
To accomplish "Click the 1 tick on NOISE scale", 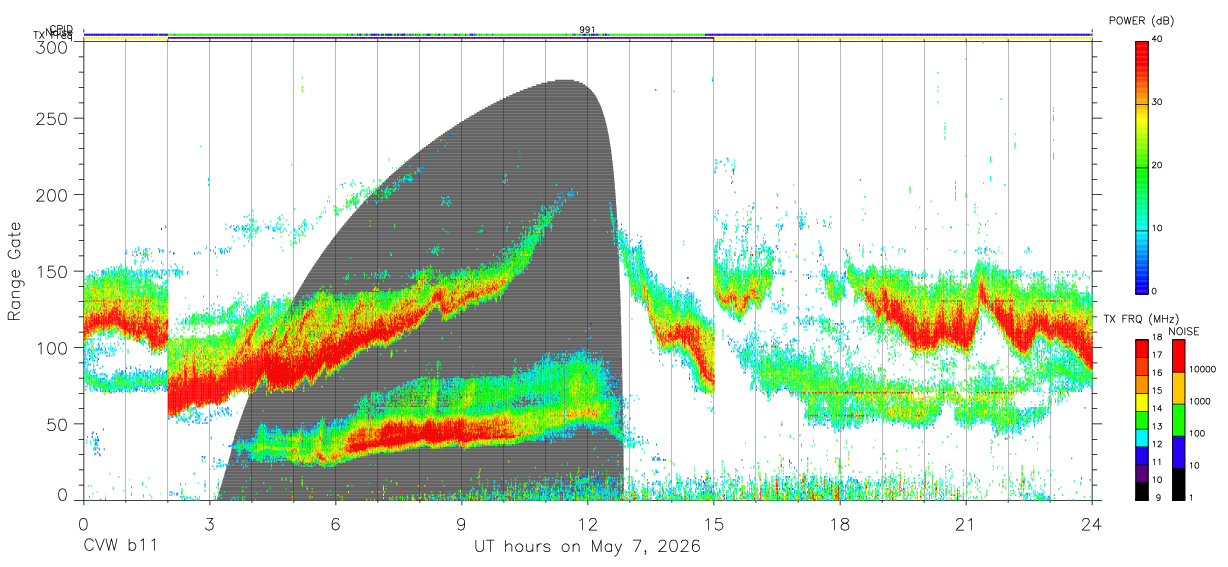I will (1193, 497).
